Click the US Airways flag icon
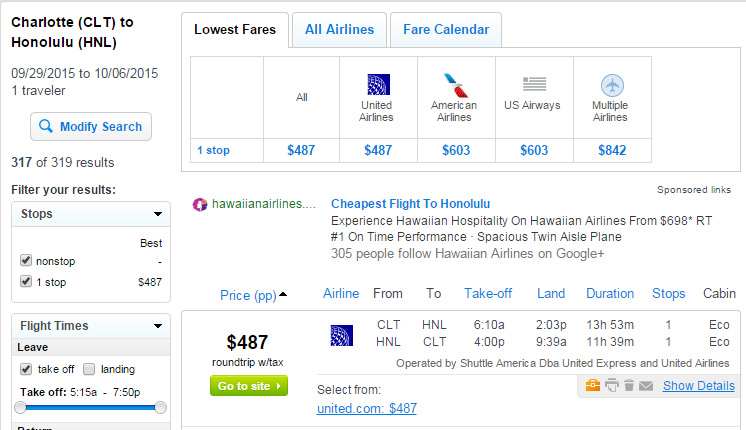The image size is (746, 430). (534, 84)
